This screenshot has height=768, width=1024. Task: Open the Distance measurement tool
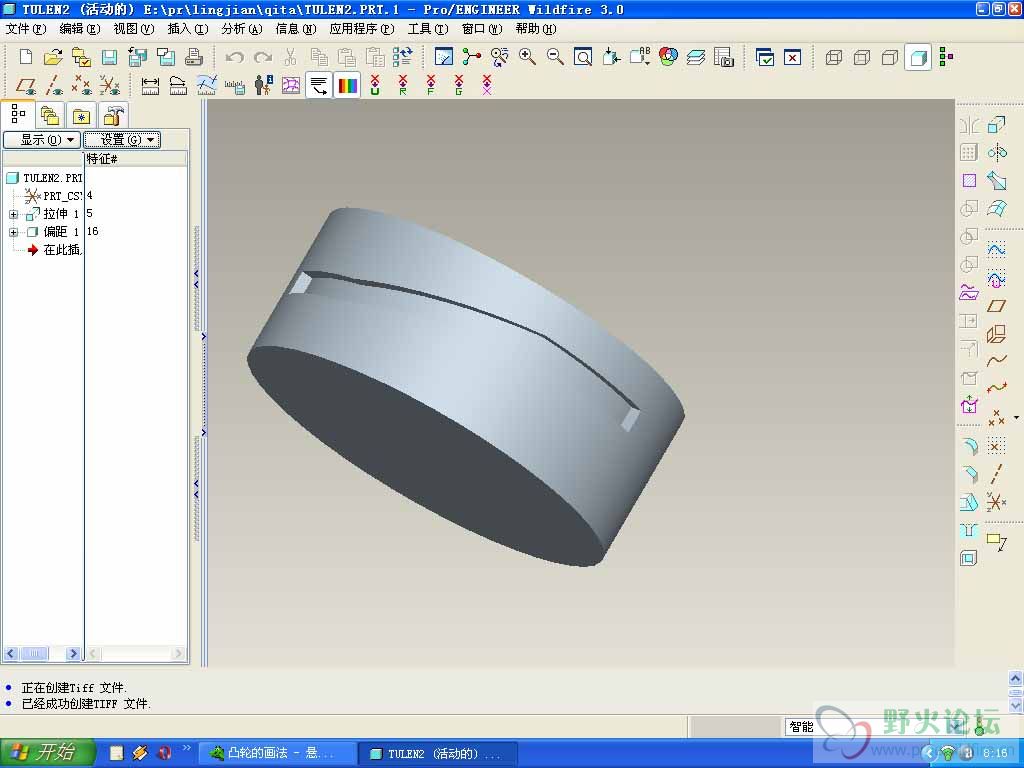tap(150, 86)
